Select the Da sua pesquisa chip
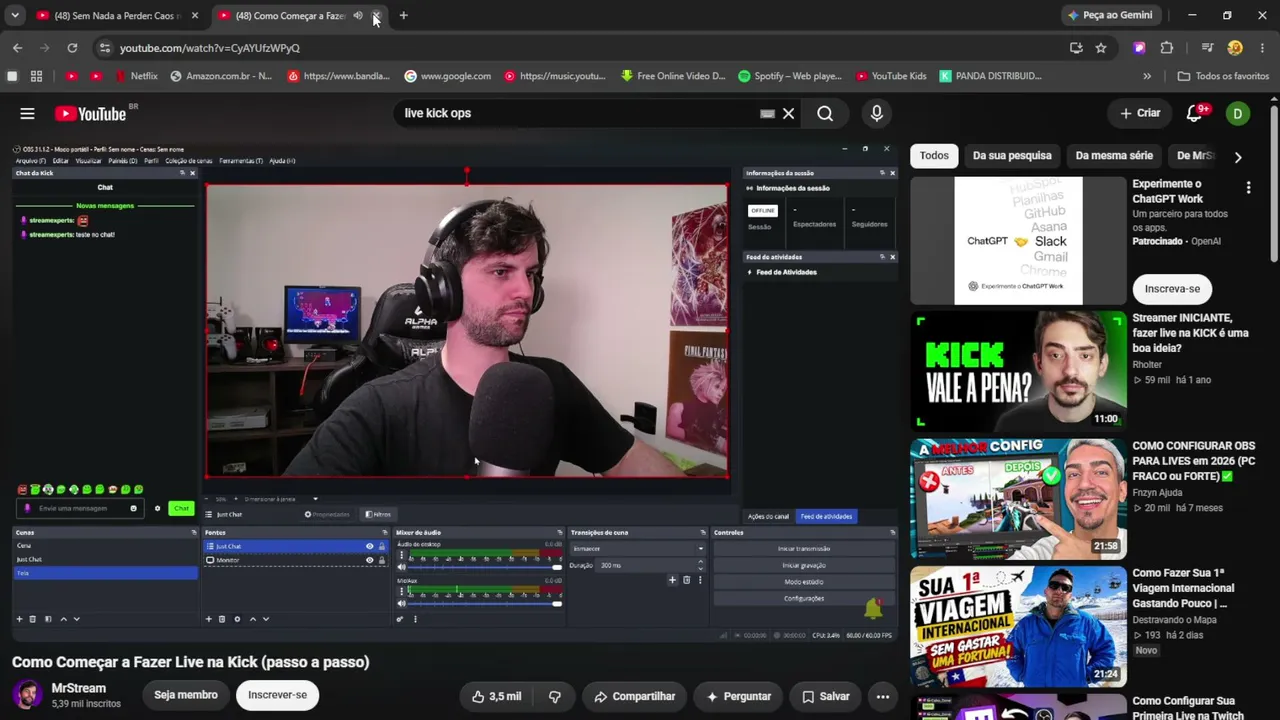This screenshot has width=1280, height=720. click(x=1012, y=156)
